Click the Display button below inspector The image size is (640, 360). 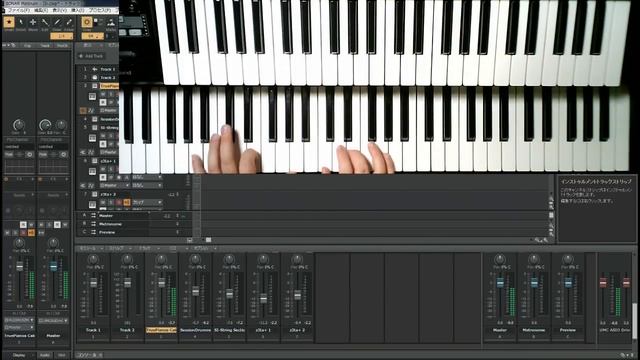pyautogui.click(x=19, y=355)
